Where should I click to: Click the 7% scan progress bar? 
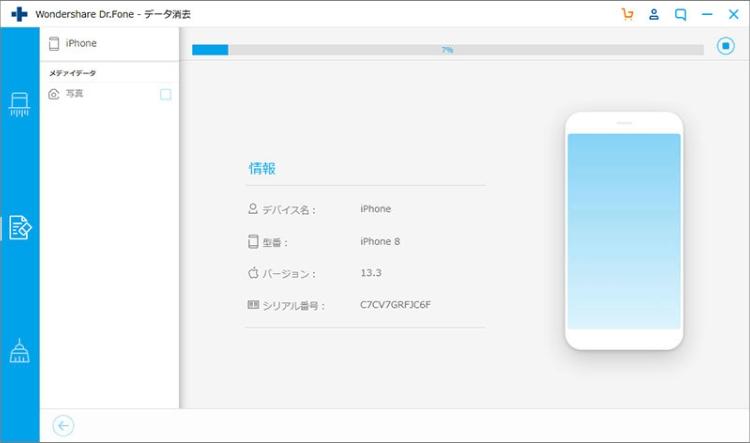click(447, 49)
